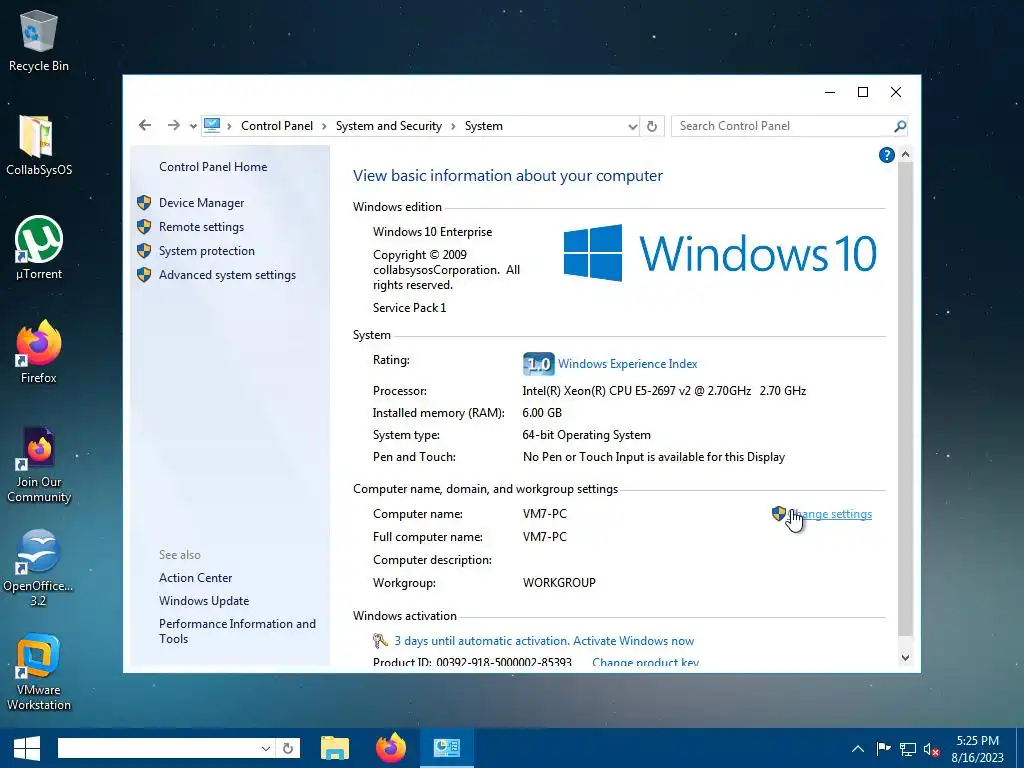This screenshot has width=1024, height=768.
Task: Open Action Center under See also
Action: pos(195,578)
